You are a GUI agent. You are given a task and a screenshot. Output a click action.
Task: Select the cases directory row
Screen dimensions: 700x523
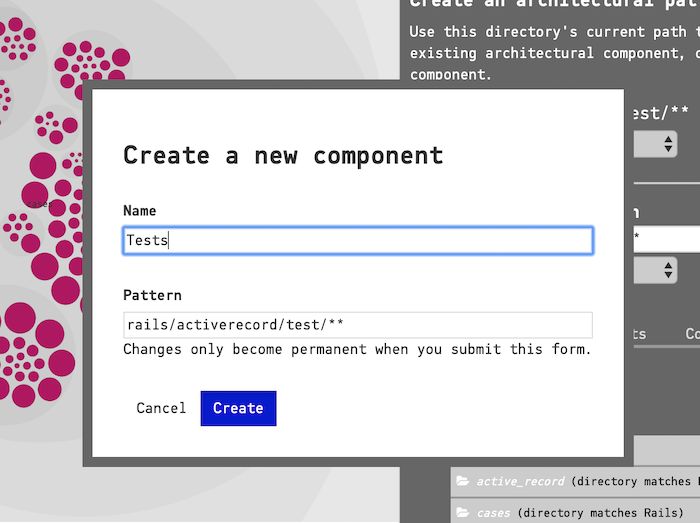click(x=575, y=511)
